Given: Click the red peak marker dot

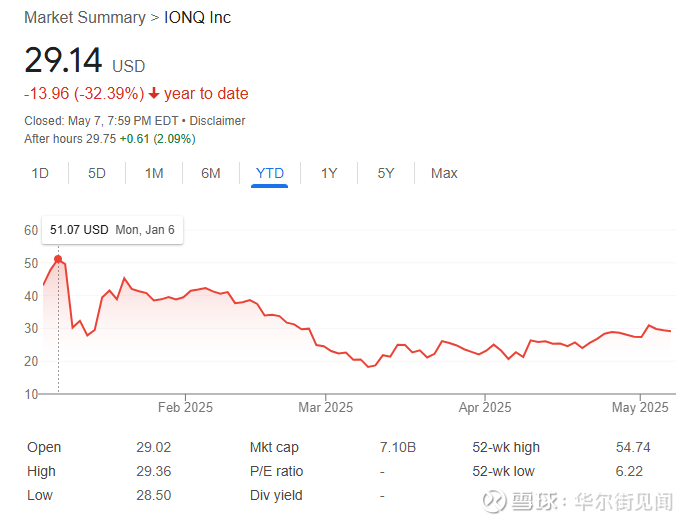Looking at the screenshot, I should click(x=58, y=259).
